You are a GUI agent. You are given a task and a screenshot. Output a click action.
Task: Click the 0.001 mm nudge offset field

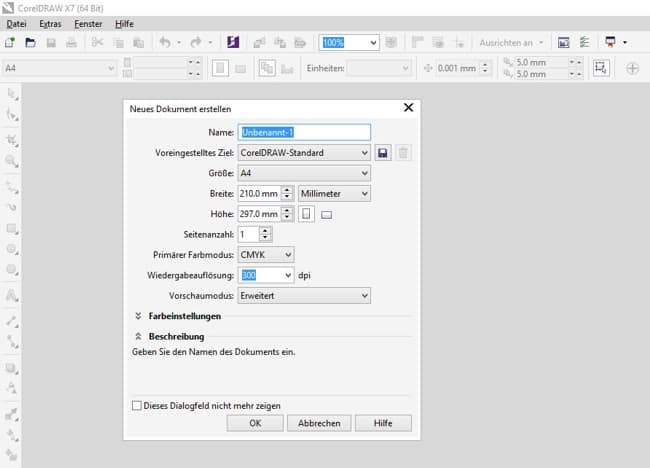click(x=457, y=68)
